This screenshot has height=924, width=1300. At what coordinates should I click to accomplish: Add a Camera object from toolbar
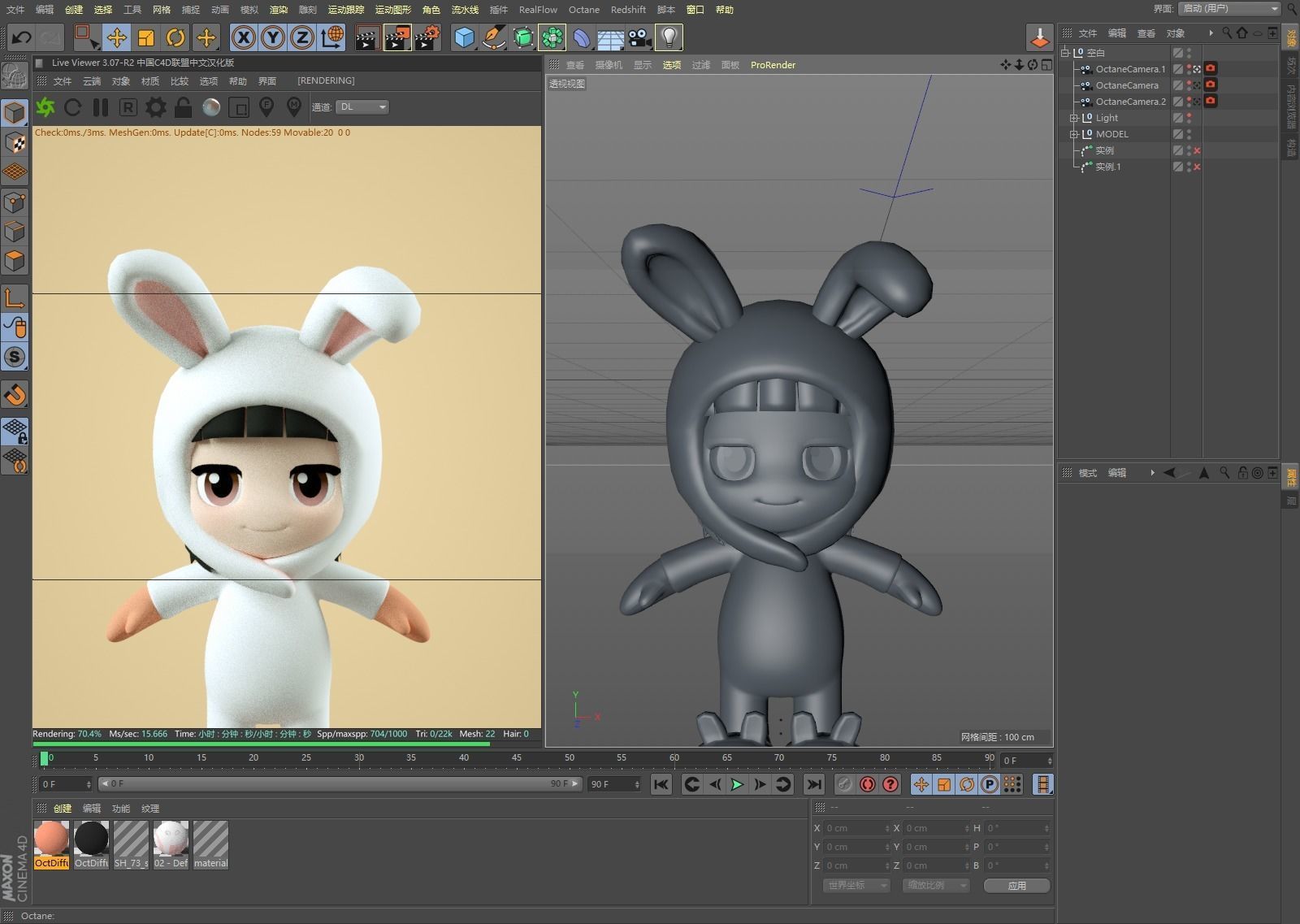[x=639, y=37]
